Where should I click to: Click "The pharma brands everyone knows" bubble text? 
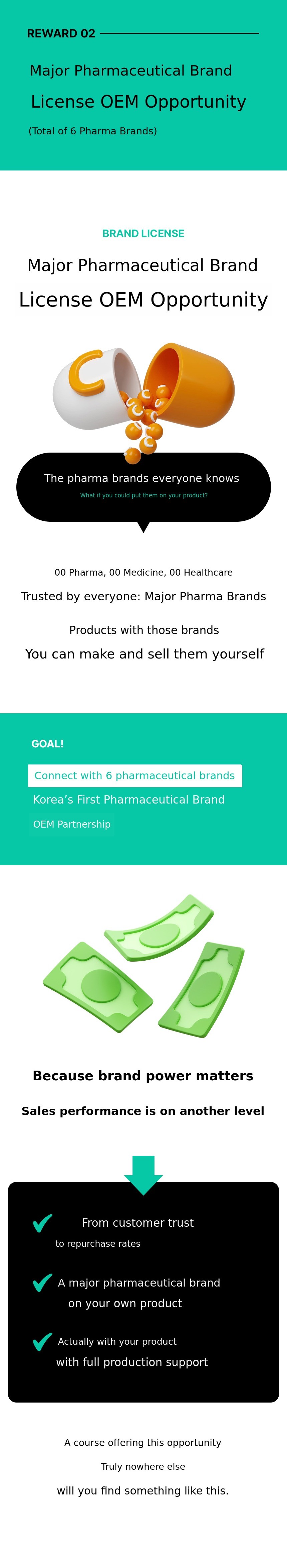(x=142, y=478)
